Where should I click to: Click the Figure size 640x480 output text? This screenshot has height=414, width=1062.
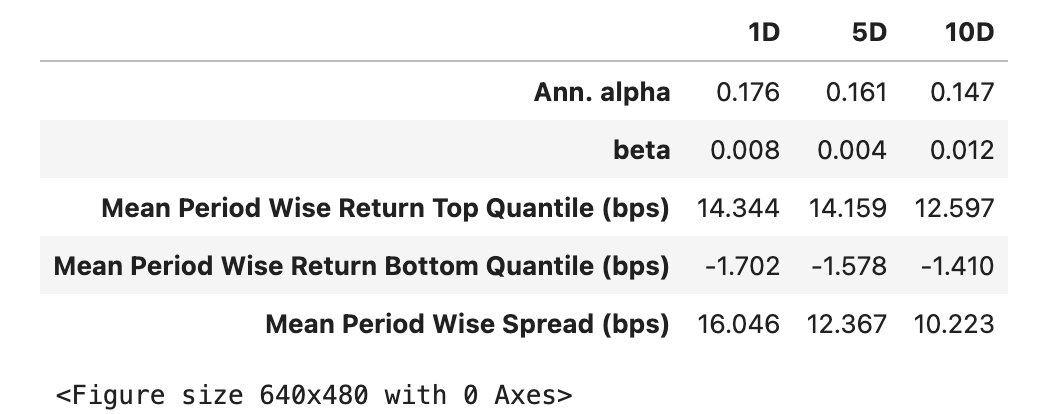tap(313, 394)
